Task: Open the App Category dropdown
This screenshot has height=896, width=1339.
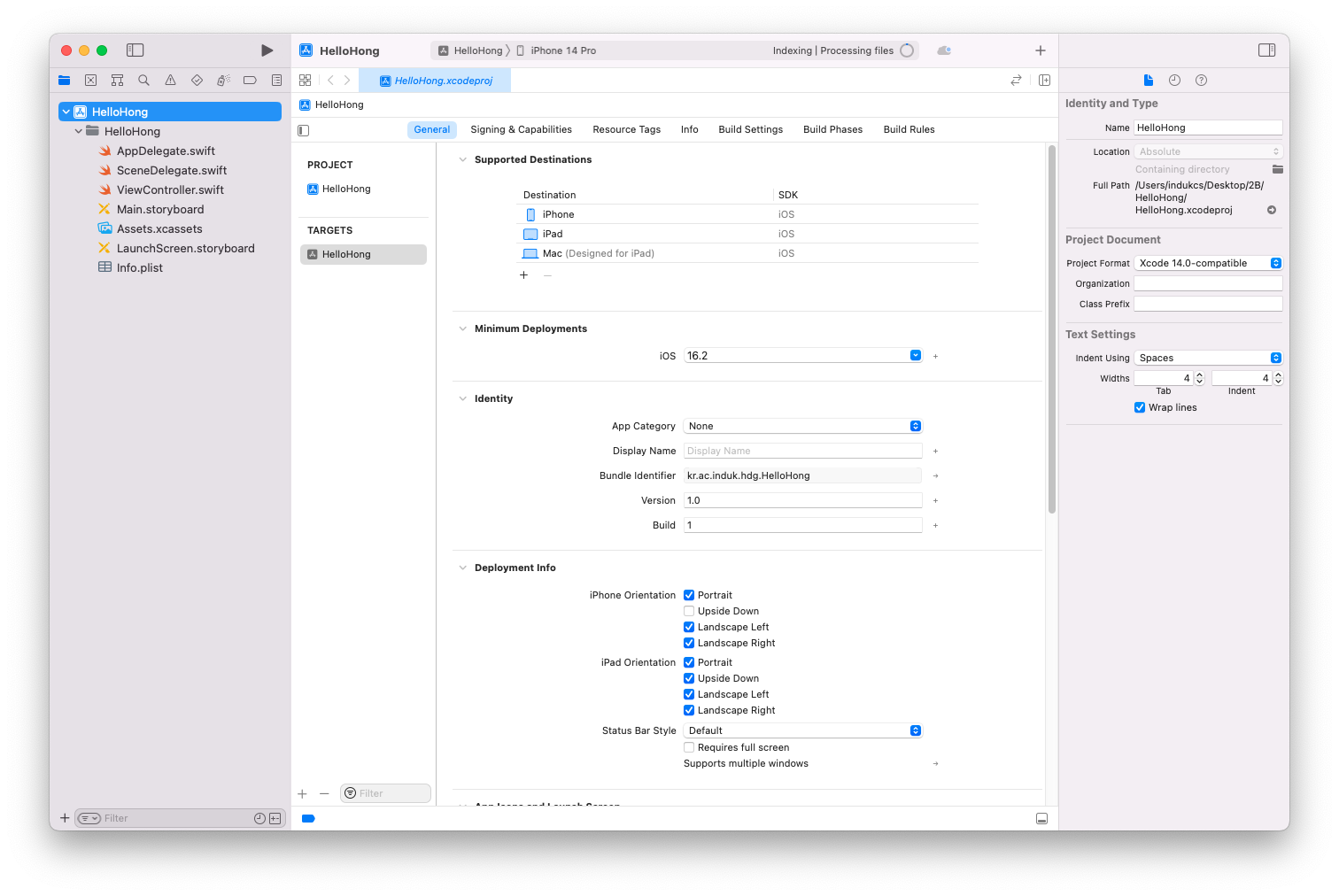Action: pos(802,426)
